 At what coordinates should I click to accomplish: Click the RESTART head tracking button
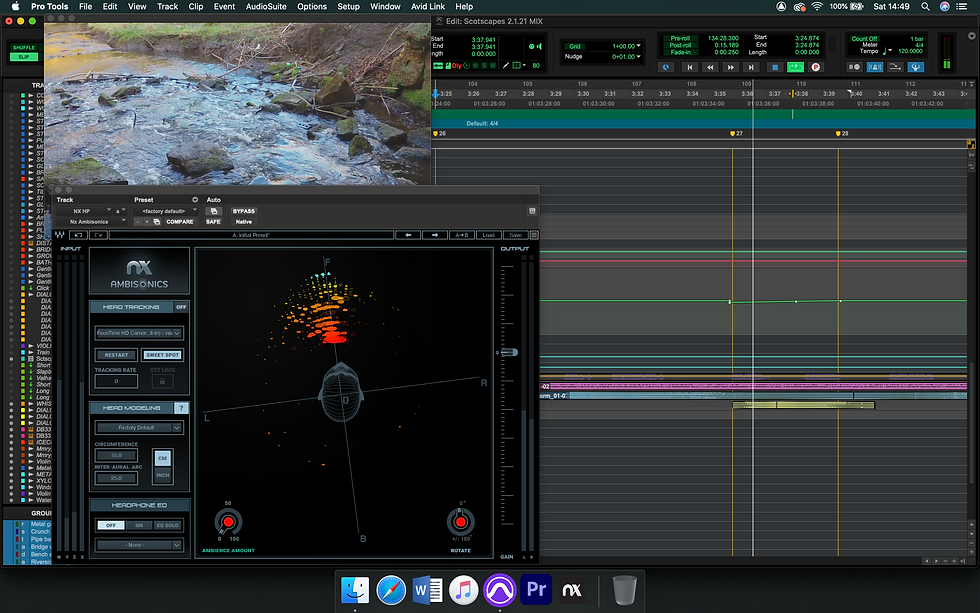(x=116, y=355)
